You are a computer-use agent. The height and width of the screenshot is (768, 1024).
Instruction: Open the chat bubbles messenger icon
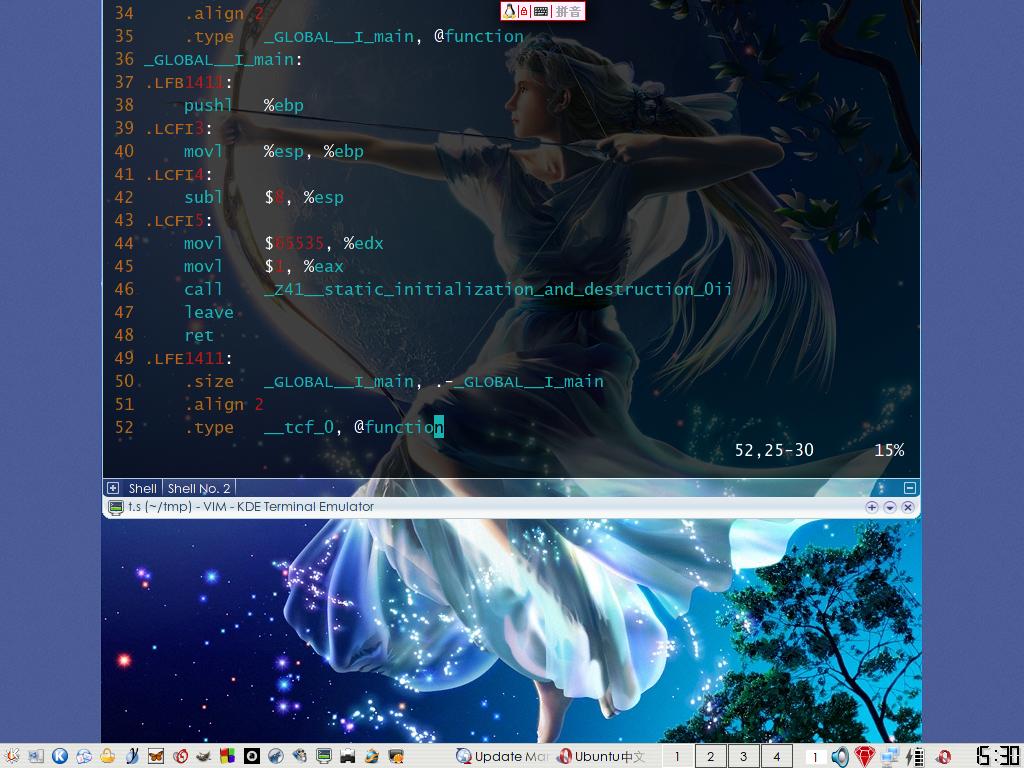pyautogui.click(x=84, y=756)
